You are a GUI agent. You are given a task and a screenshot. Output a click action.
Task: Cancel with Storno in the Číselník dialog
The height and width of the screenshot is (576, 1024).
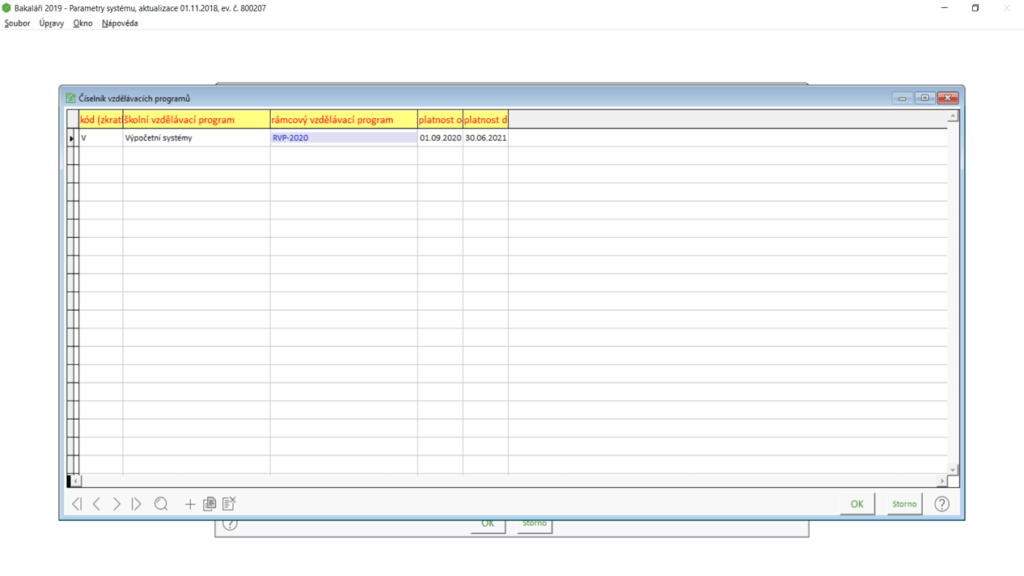904,504
